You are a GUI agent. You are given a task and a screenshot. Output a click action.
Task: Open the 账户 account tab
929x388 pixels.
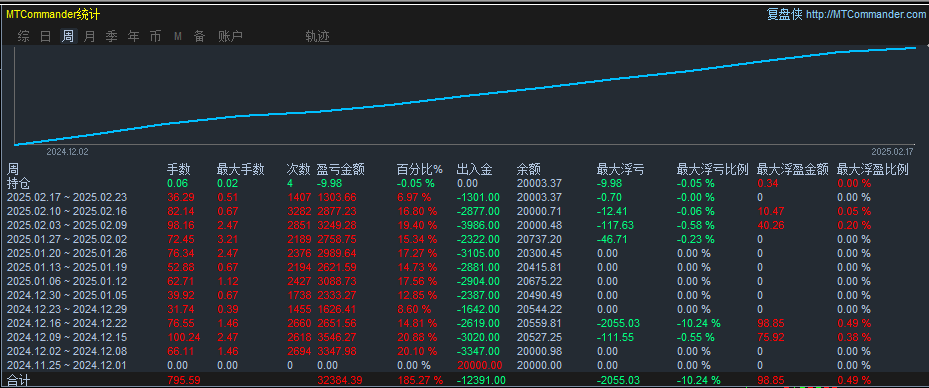click(x=230, y=37)
